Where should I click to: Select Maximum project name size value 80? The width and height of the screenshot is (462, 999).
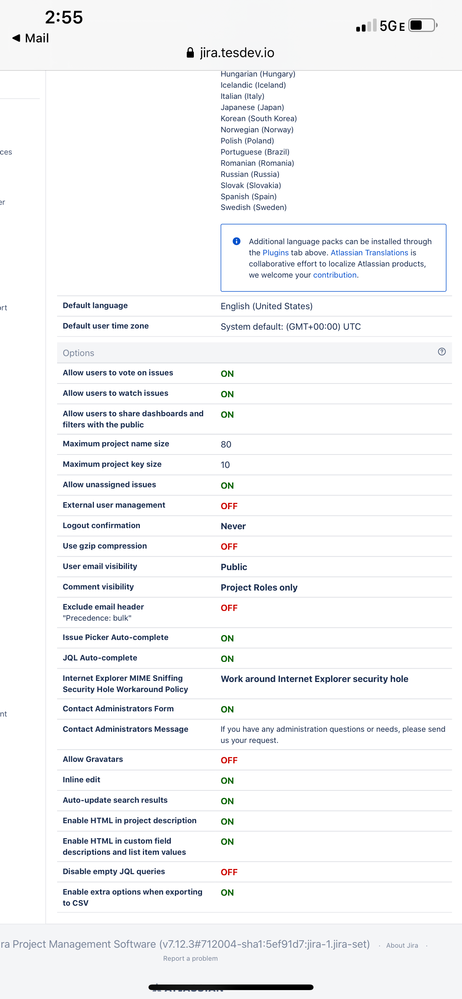(226, 445)
